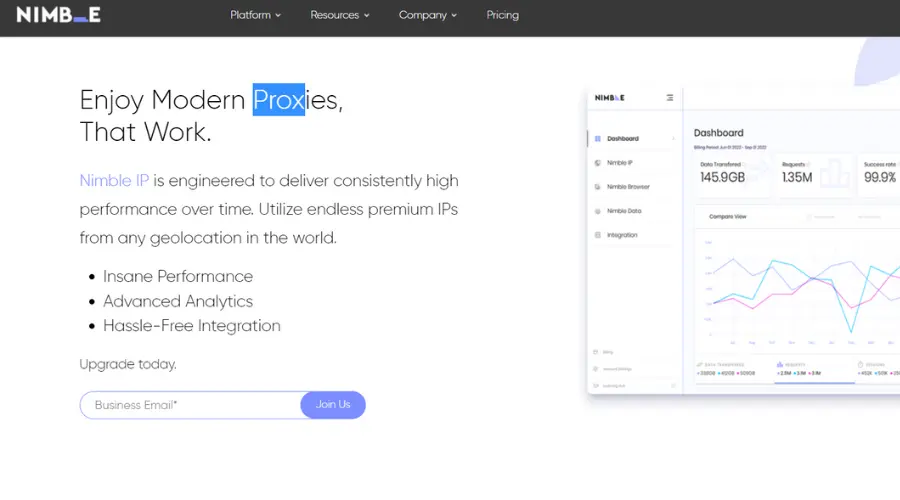This screenshot has height=500, width=900.
Task: Follow the Nimble IP link
Action: pos(114,181)
